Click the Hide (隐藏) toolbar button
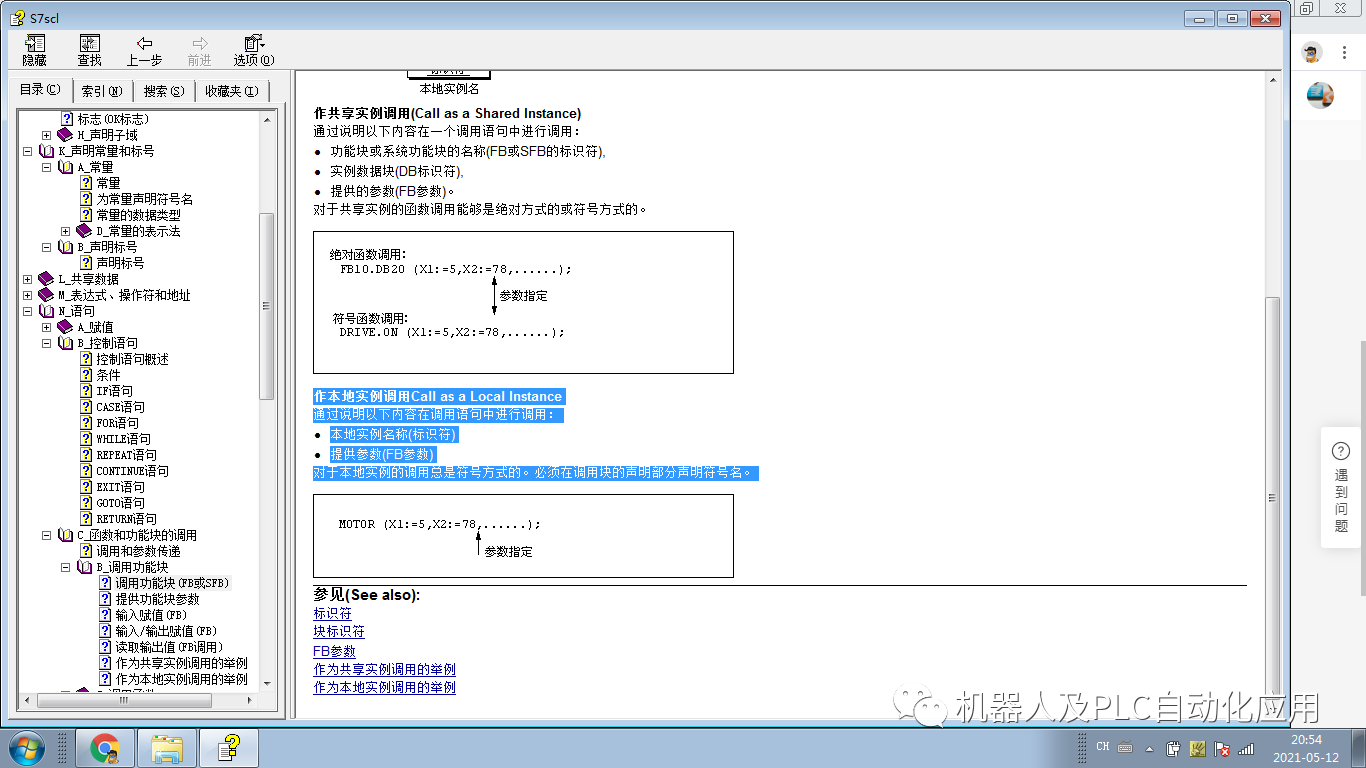This screenshot has width=1366, height=768. (x=34, y=50)
